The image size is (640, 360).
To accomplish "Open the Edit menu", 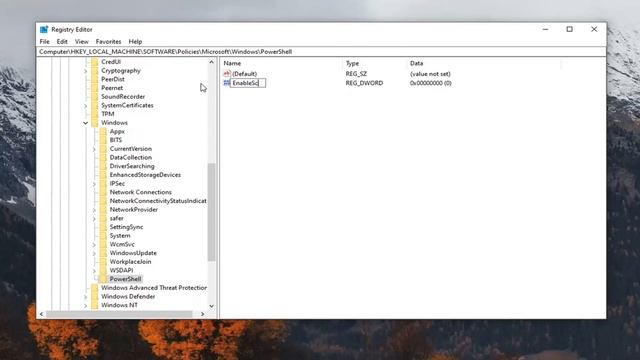I will [62, 42].
